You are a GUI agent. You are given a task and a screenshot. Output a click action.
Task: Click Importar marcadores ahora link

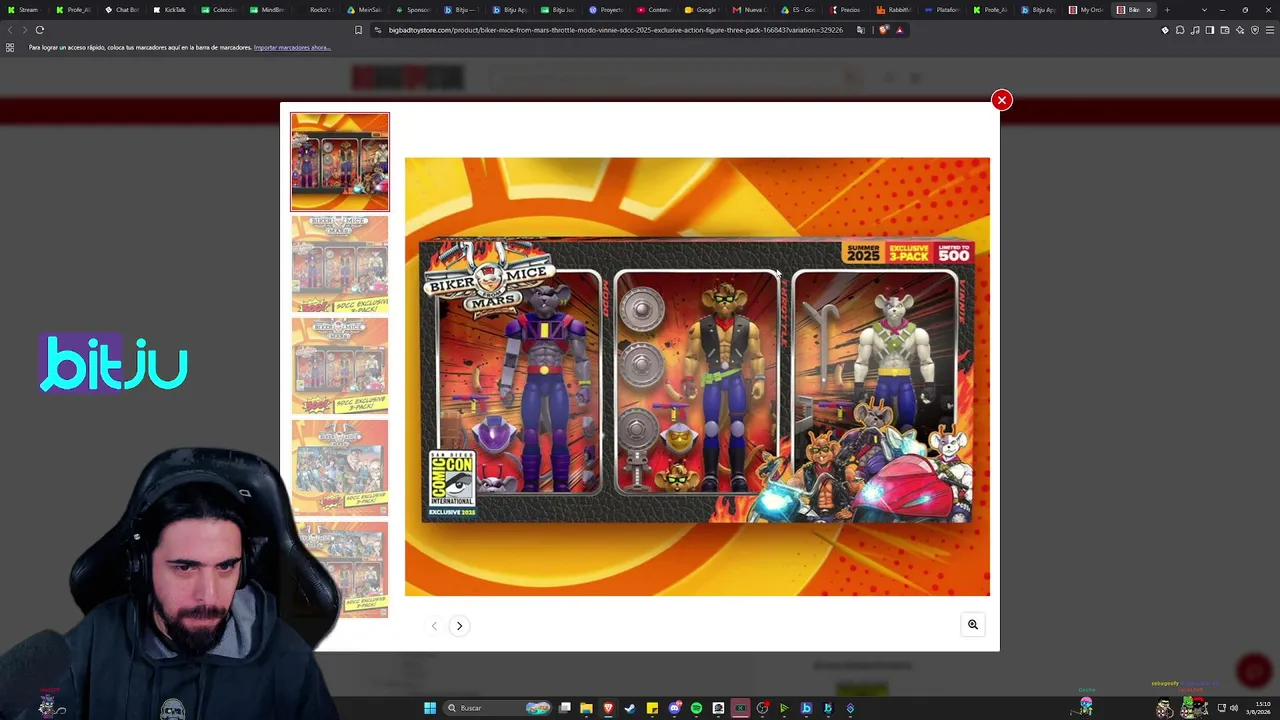(x=292, y=48)
